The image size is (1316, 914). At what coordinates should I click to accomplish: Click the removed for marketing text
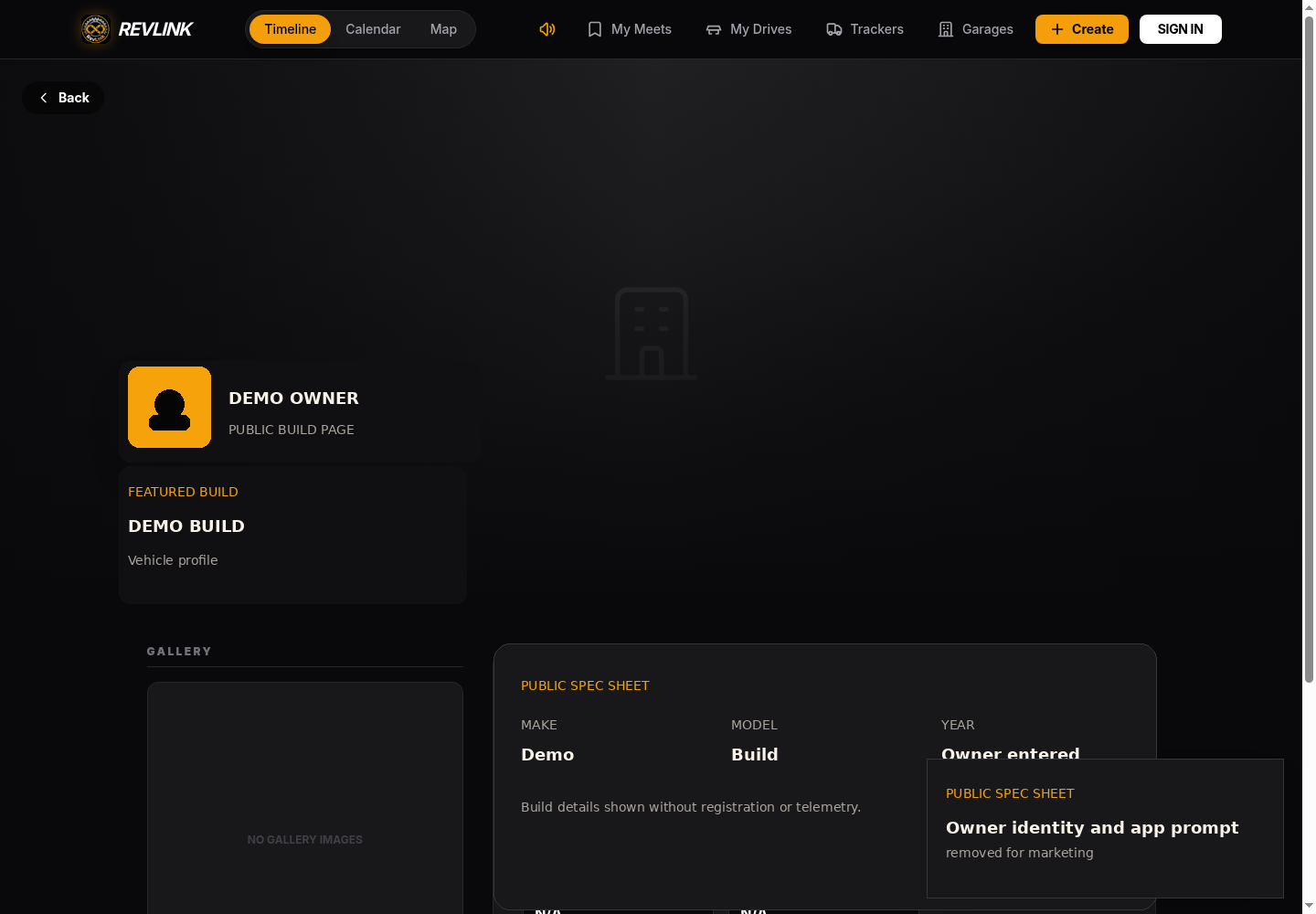(x=1020, y=853)
